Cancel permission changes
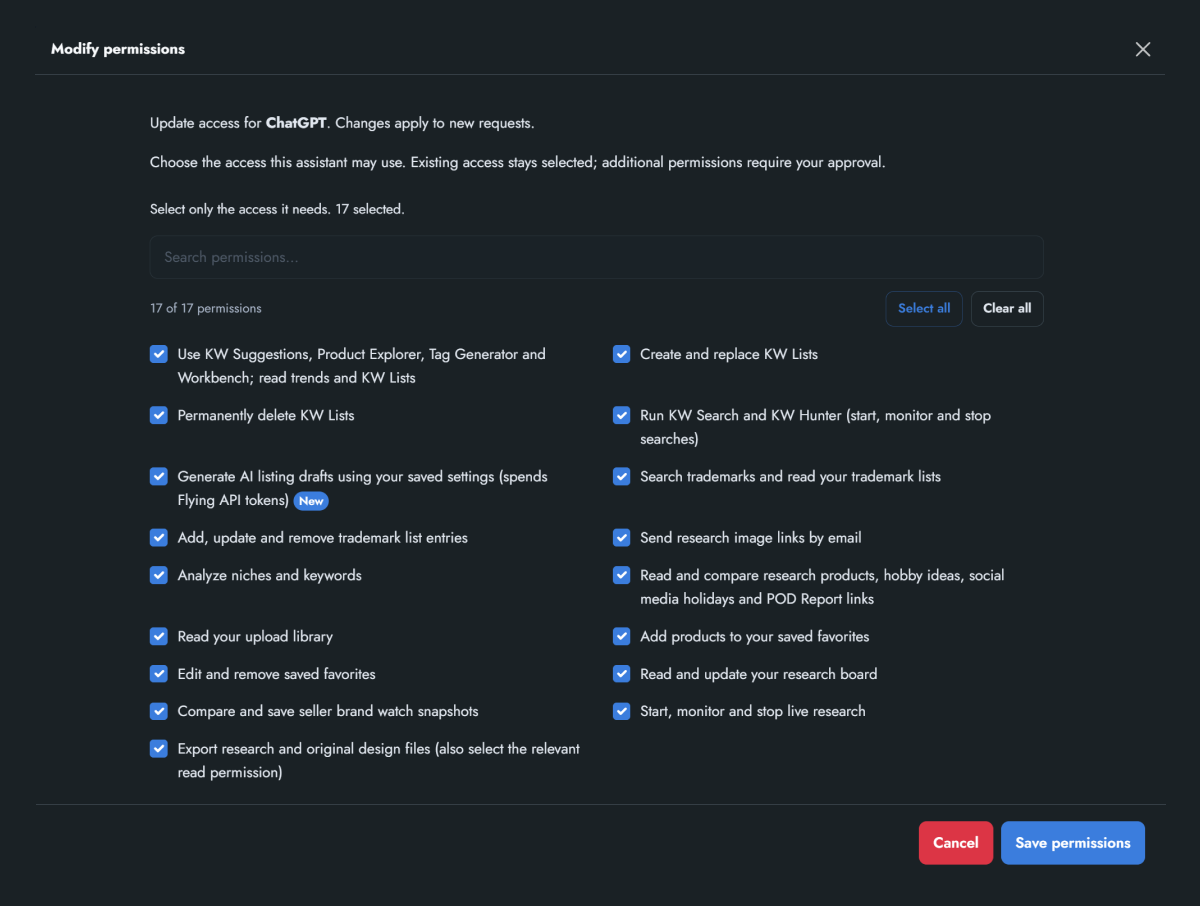The width and height of the screenshot is (1200, 906). pos(956,843)
